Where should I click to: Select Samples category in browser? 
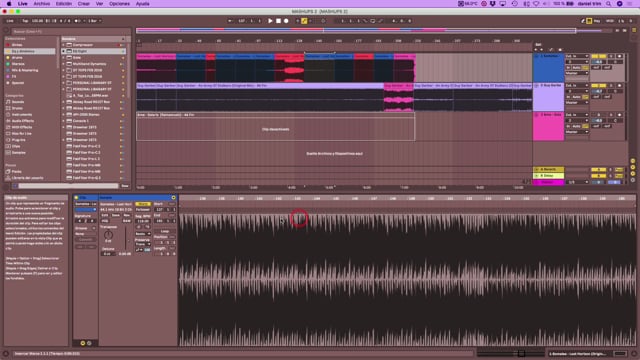(19, 153)
